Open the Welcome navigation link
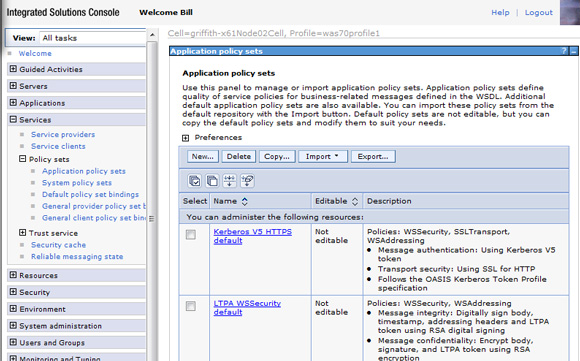580x361 pixels. [35, 53]
